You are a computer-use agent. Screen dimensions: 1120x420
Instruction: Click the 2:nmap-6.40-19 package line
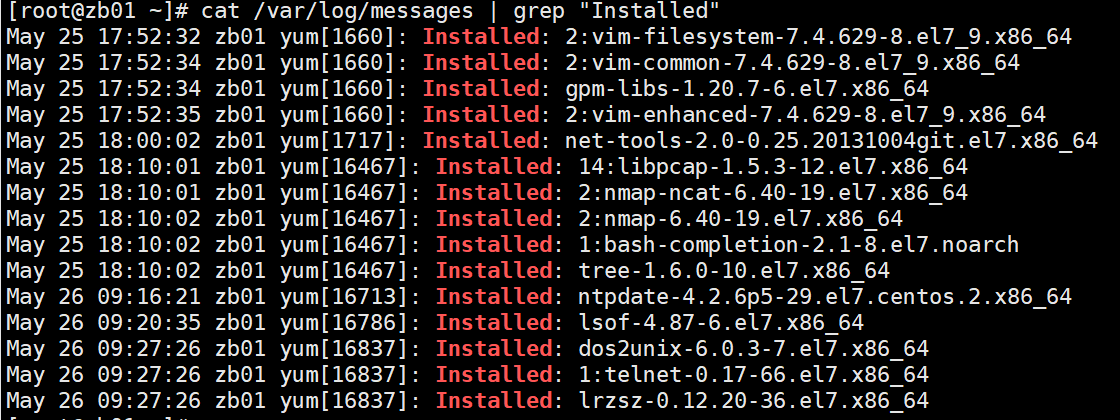coord(740,218)
